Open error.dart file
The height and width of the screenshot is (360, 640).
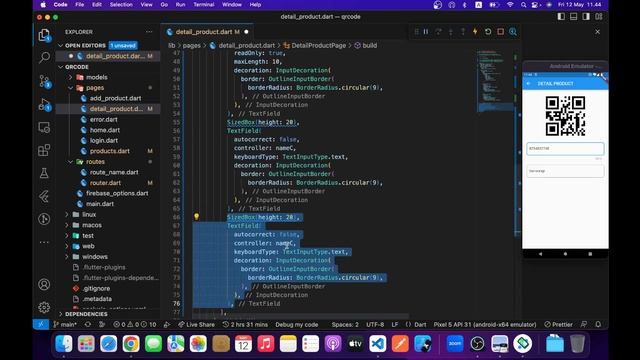(x=103, y=120)
